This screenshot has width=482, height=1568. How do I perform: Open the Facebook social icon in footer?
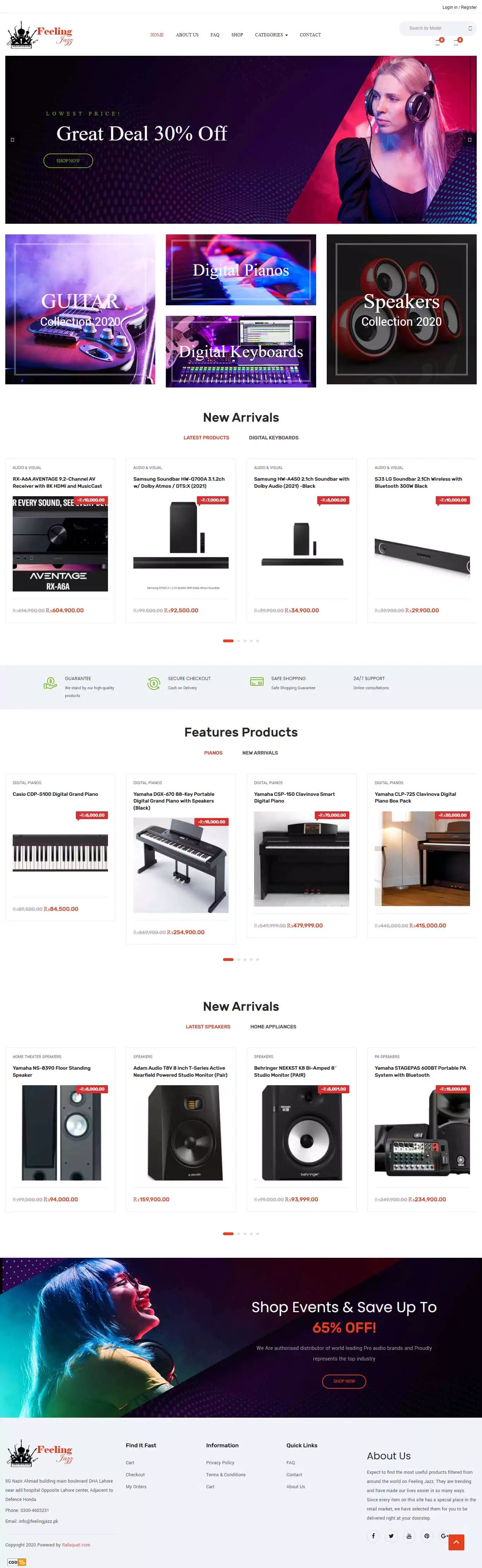[373, 1536]
